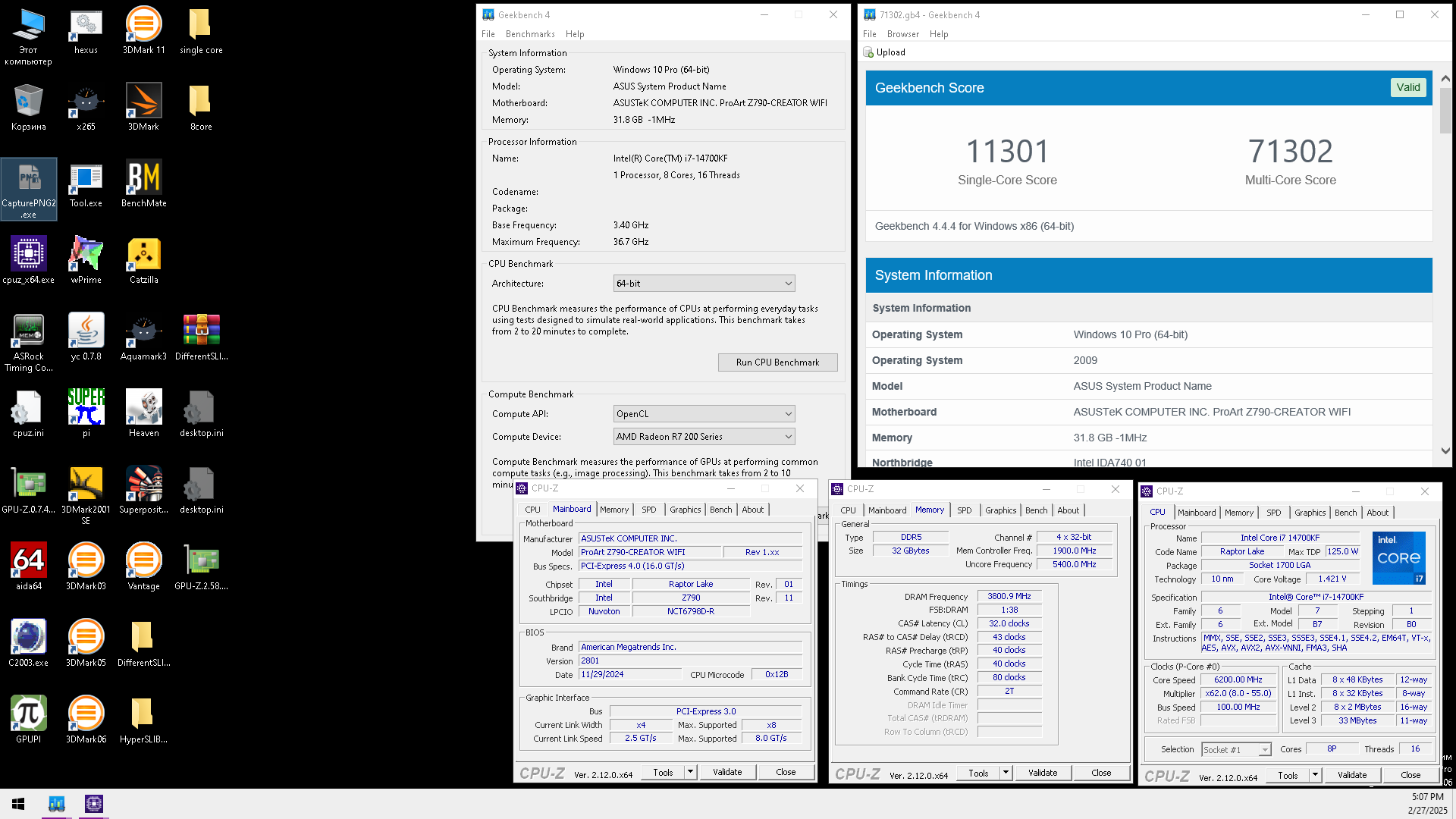1456x819 pixels.
Task: Open the Superposition desktop icon
Action: pos(143,490)
